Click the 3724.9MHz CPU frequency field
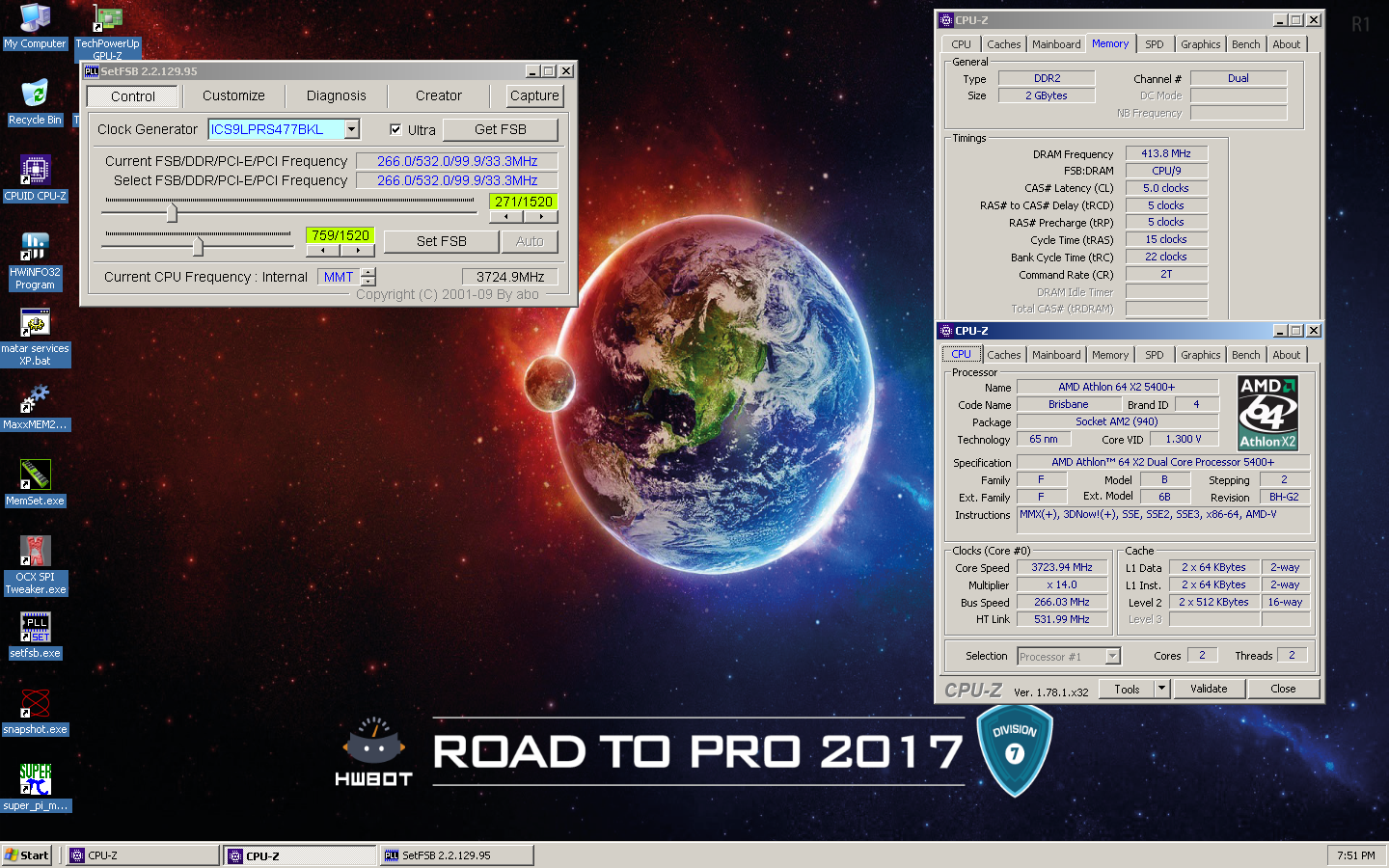 coord(510,277)
